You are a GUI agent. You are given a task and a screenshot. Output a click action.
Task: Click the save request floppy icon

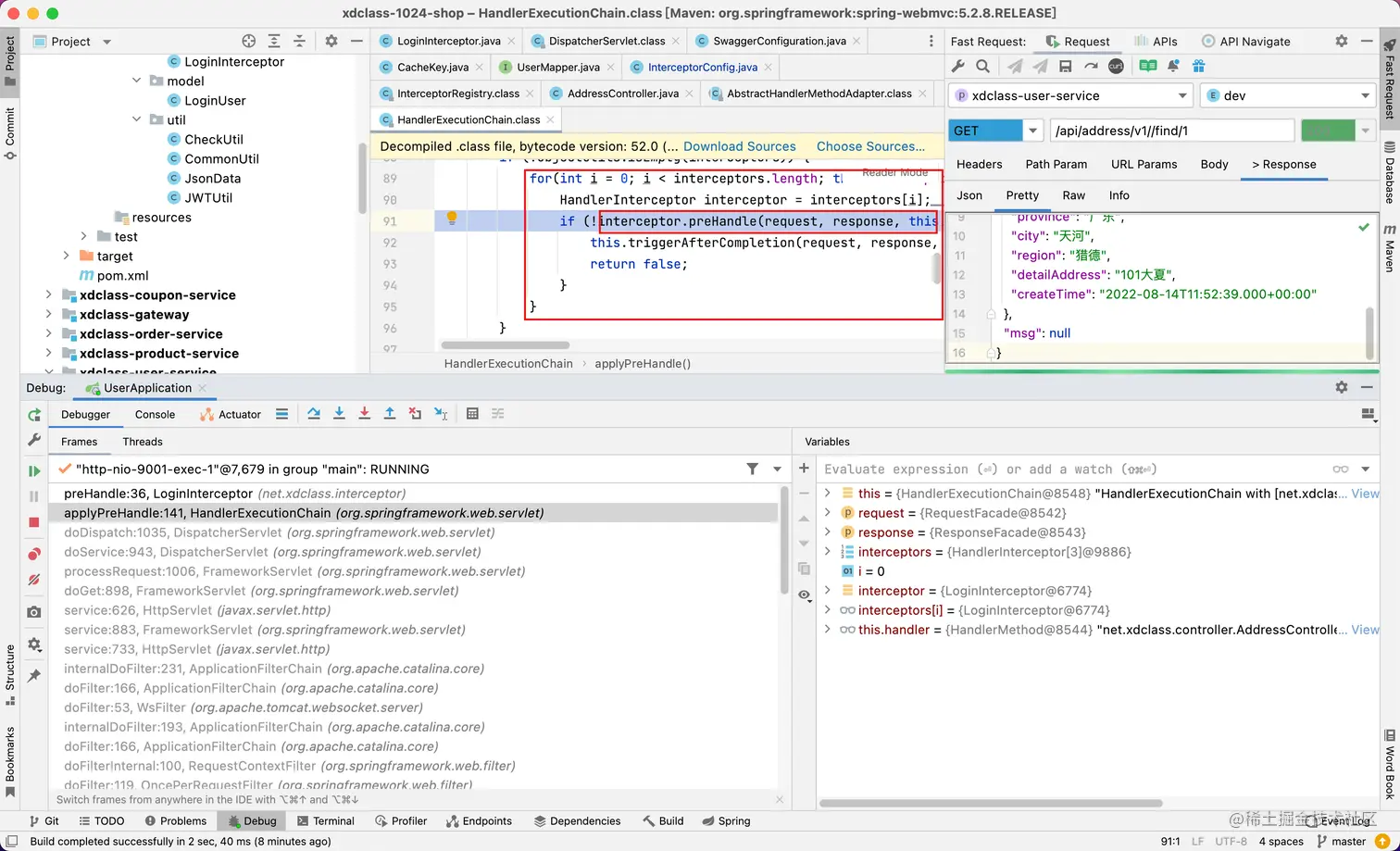1066,67
